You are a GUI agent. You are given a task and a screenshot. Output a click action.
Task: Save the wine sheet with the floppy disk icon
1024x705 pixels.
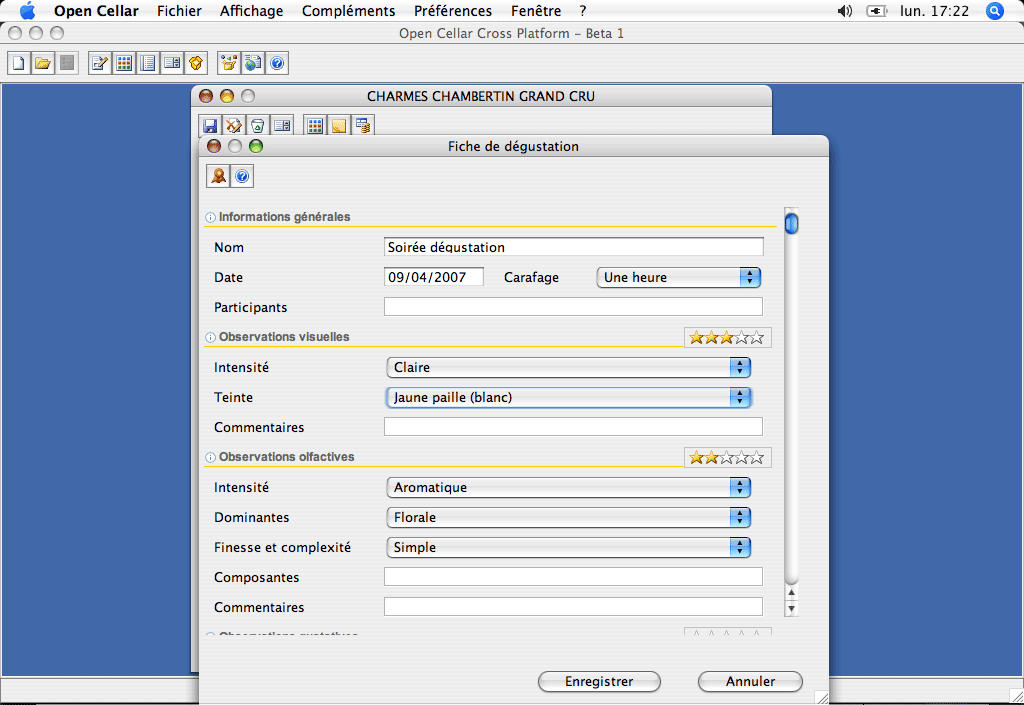210,125
